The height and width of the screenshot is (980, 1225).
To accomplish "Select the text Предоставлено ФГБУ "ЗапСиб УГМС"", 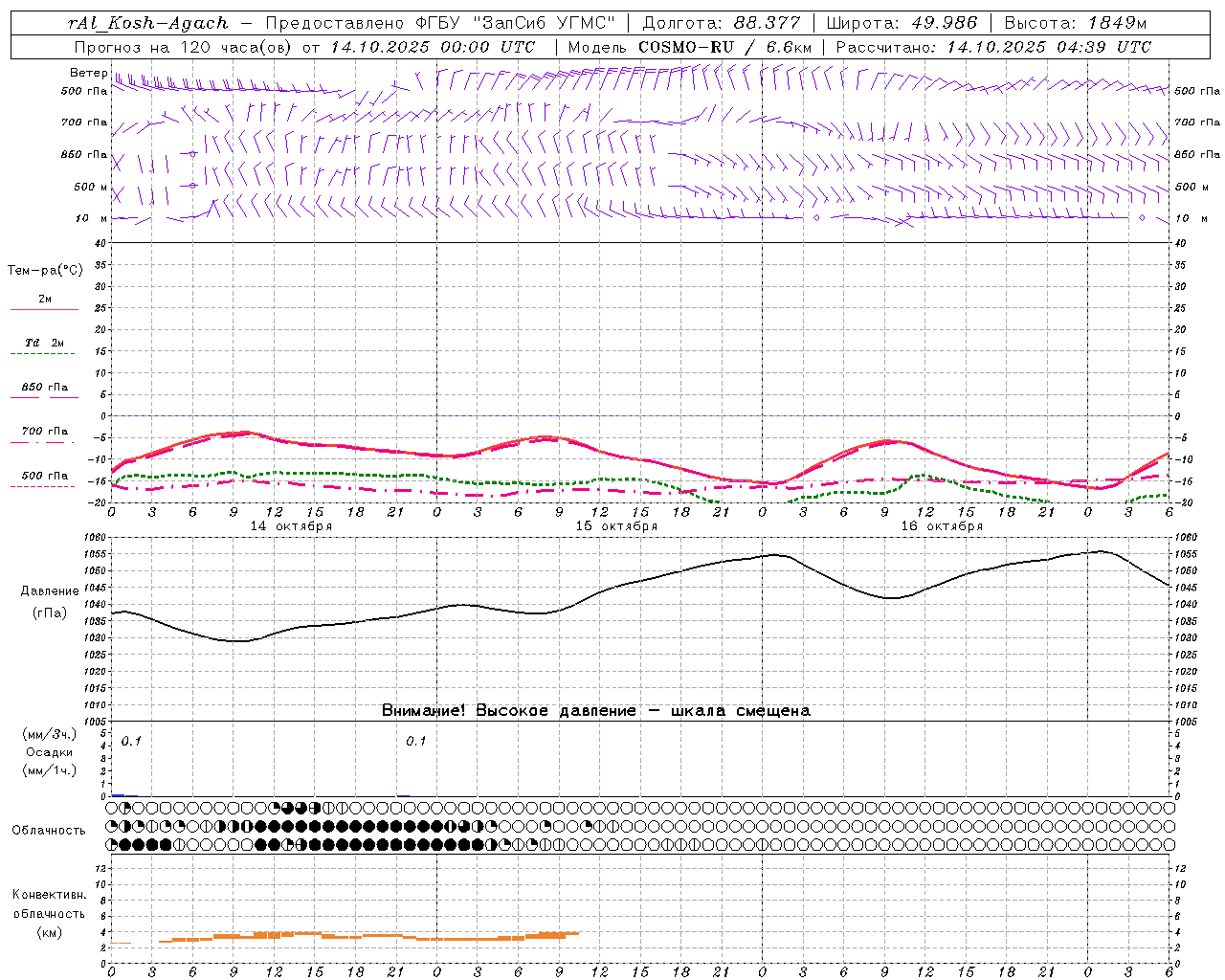I will point(439,23).
